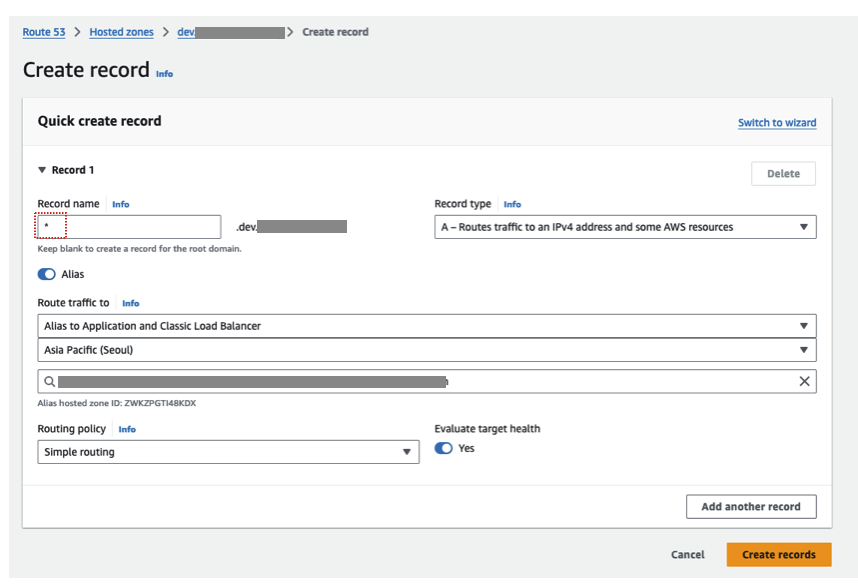Click Info link beside Record type

(x=512, y=204)
